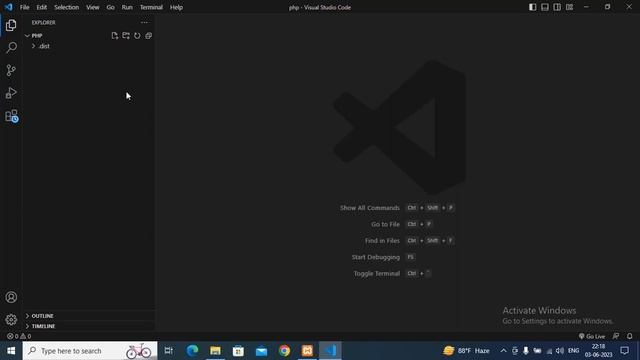Open the File menu

pos(24,7)
